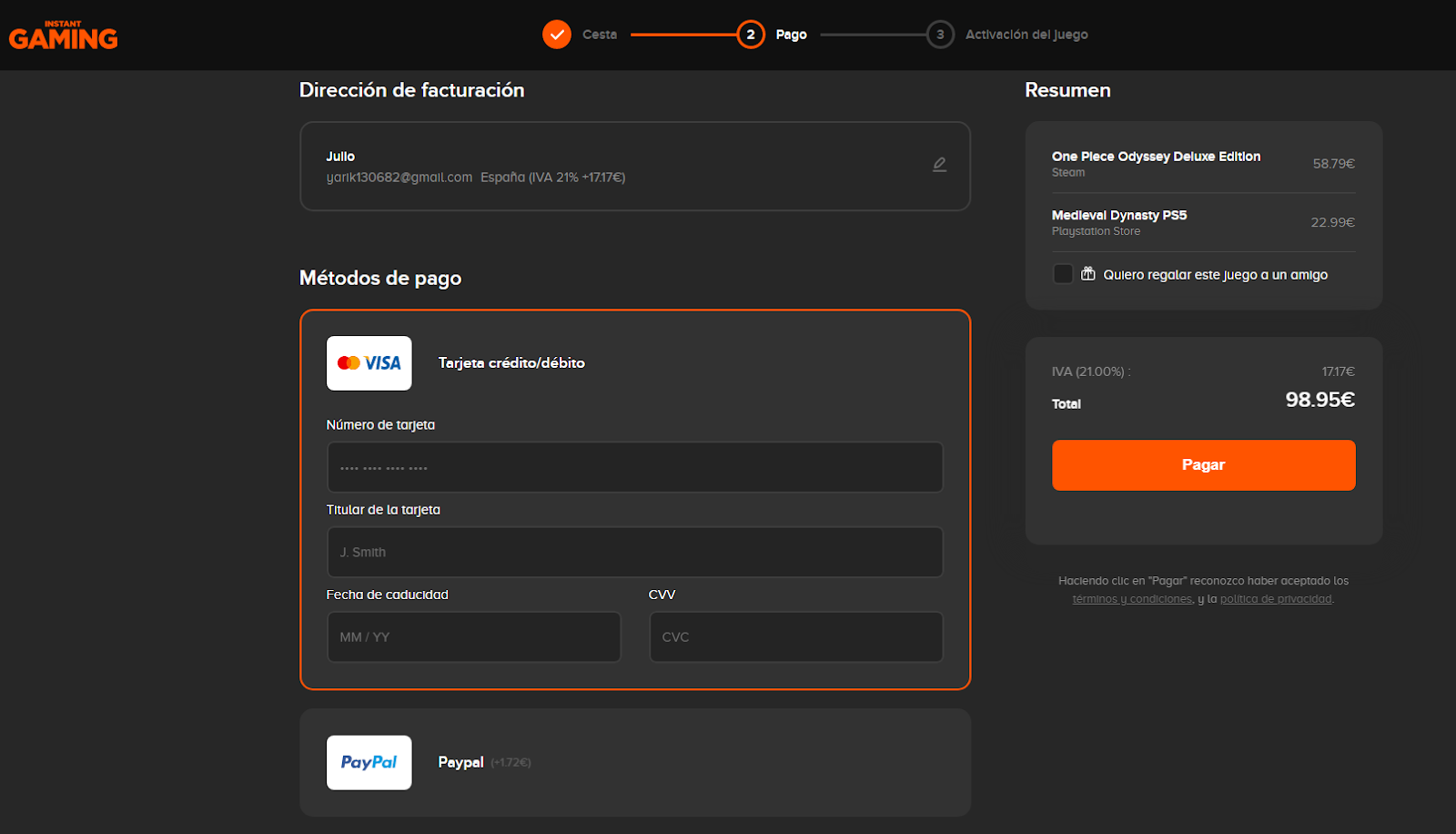1456x834 pixels.
Task: Focus the Fecha de caducidad MM/YY field
Action: click(474, 636)
